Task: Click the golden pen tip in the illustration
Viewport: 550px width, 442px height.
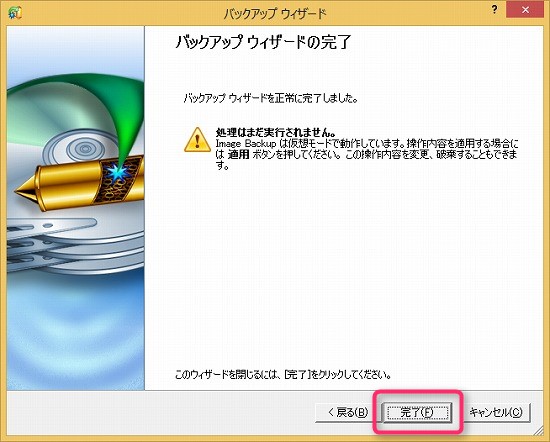Action: (25, 191)
